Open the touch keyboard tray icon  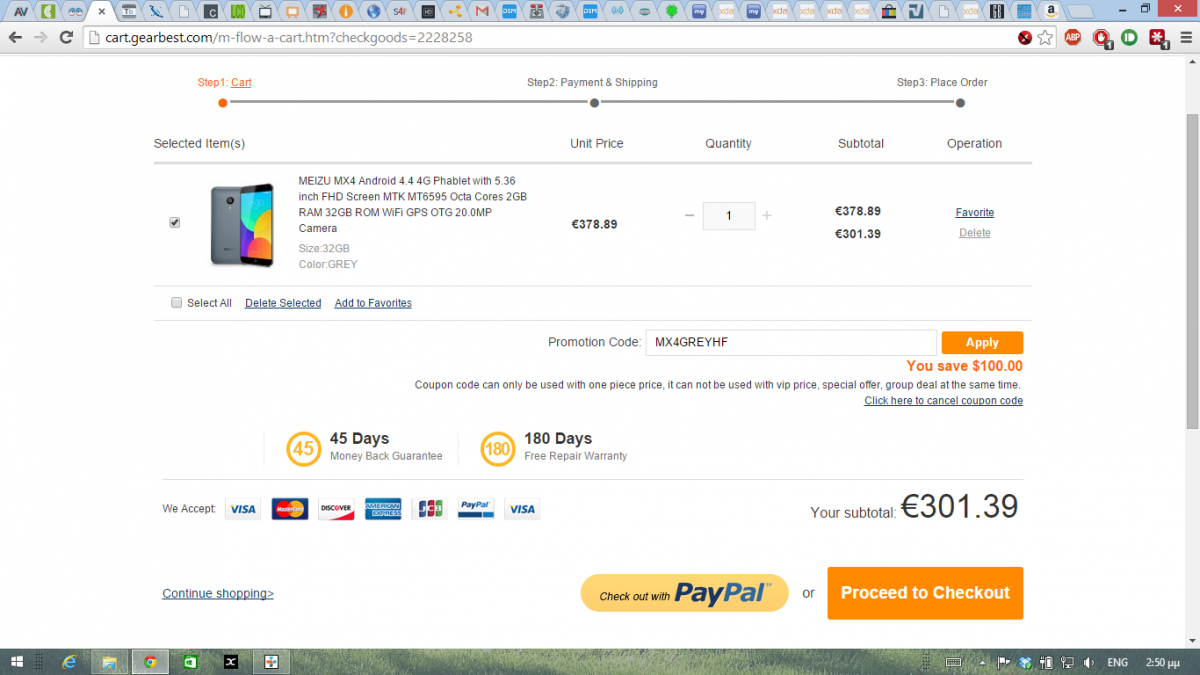coord(955,662)
